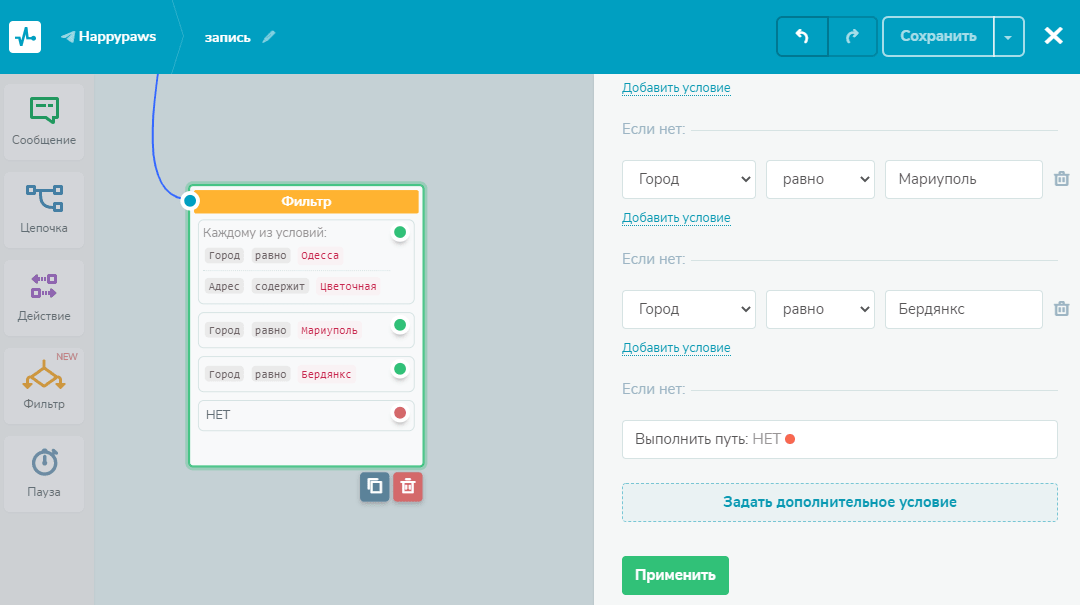This screenshot has height=605, width=1080.
Task: Select the Сообщение block in sidebar
Action: click(x=44, y=122)
